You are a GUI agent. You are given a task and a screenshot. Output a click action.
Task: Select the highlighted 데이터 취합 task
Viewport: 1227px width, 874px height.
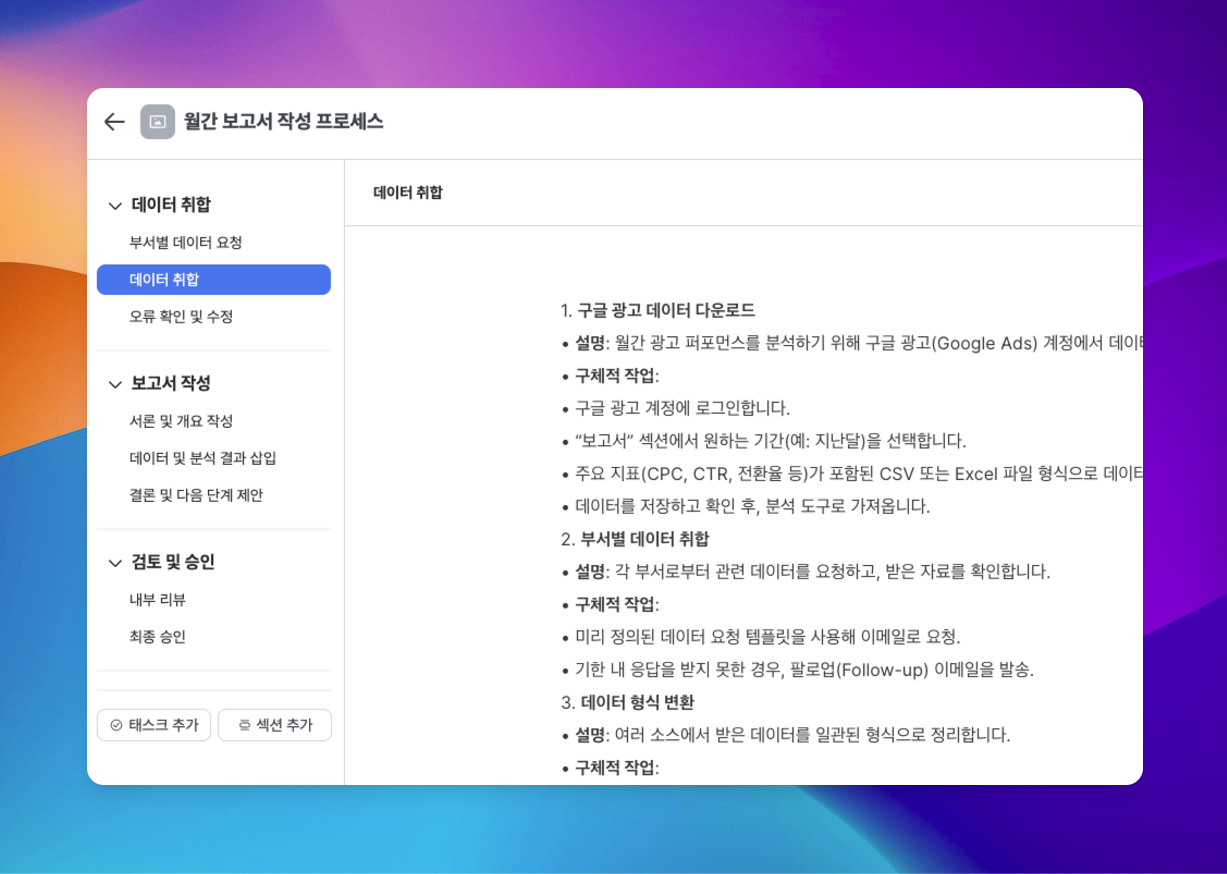[213, 280]
